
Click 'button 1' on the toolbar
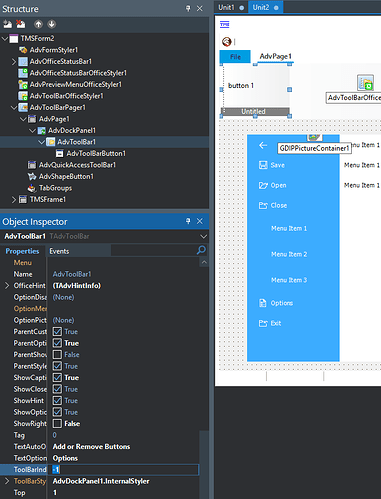click(x=241, y=86)
